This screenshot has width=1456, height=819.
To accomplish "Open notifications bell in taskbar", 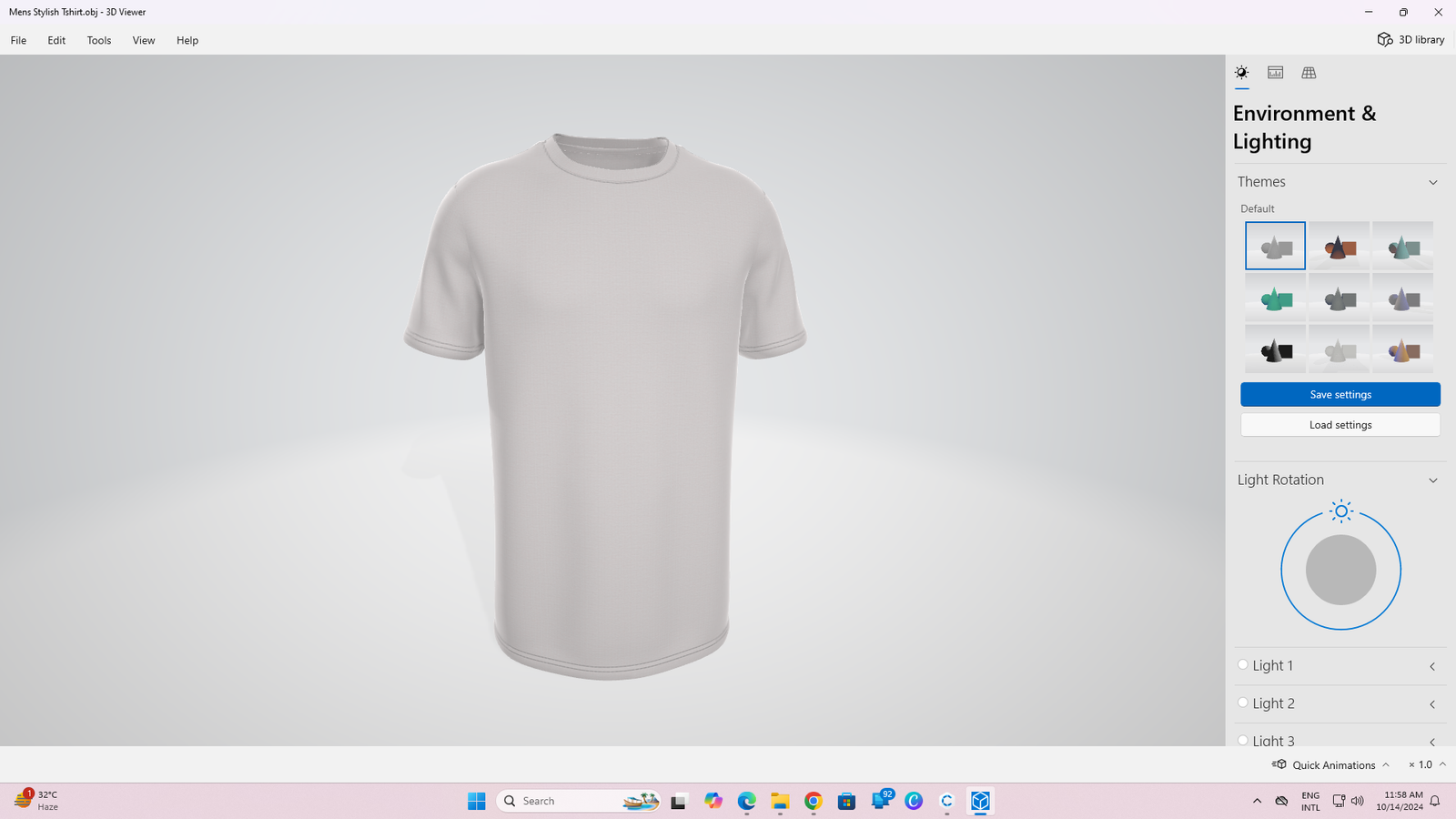I will click(1435, 801).
